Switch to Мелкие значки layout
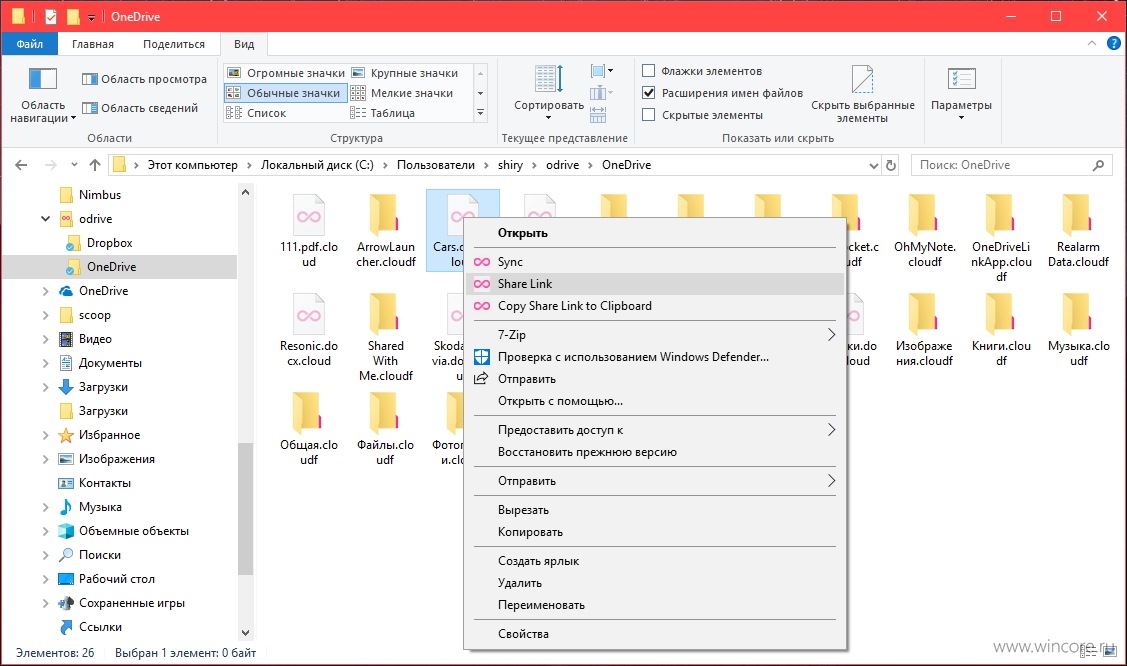The width and height of the screenshot is (1127, 666). coord(402,93)
